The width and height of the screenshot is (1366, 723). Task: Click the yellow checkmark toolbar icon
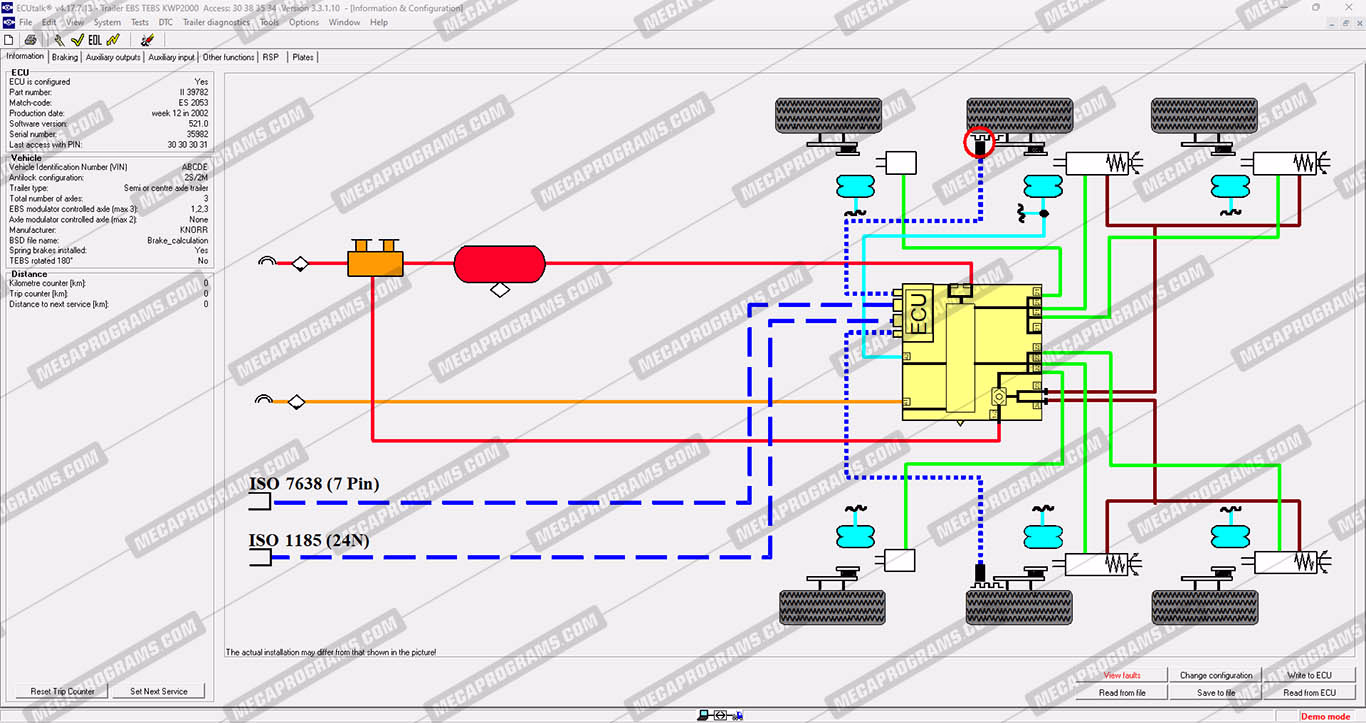[x=76, y=40]
